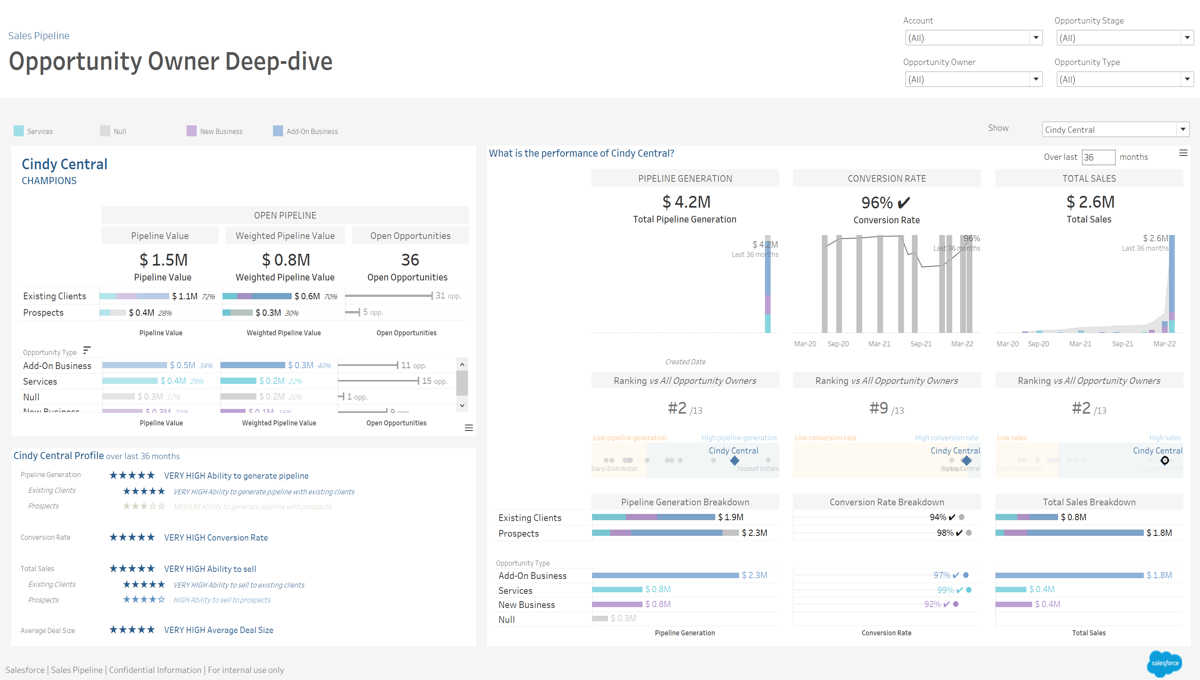Open the Show dropdown set to Cindy Central
The width and height of the screenshot is (1200, 680).
(1115, 130)
